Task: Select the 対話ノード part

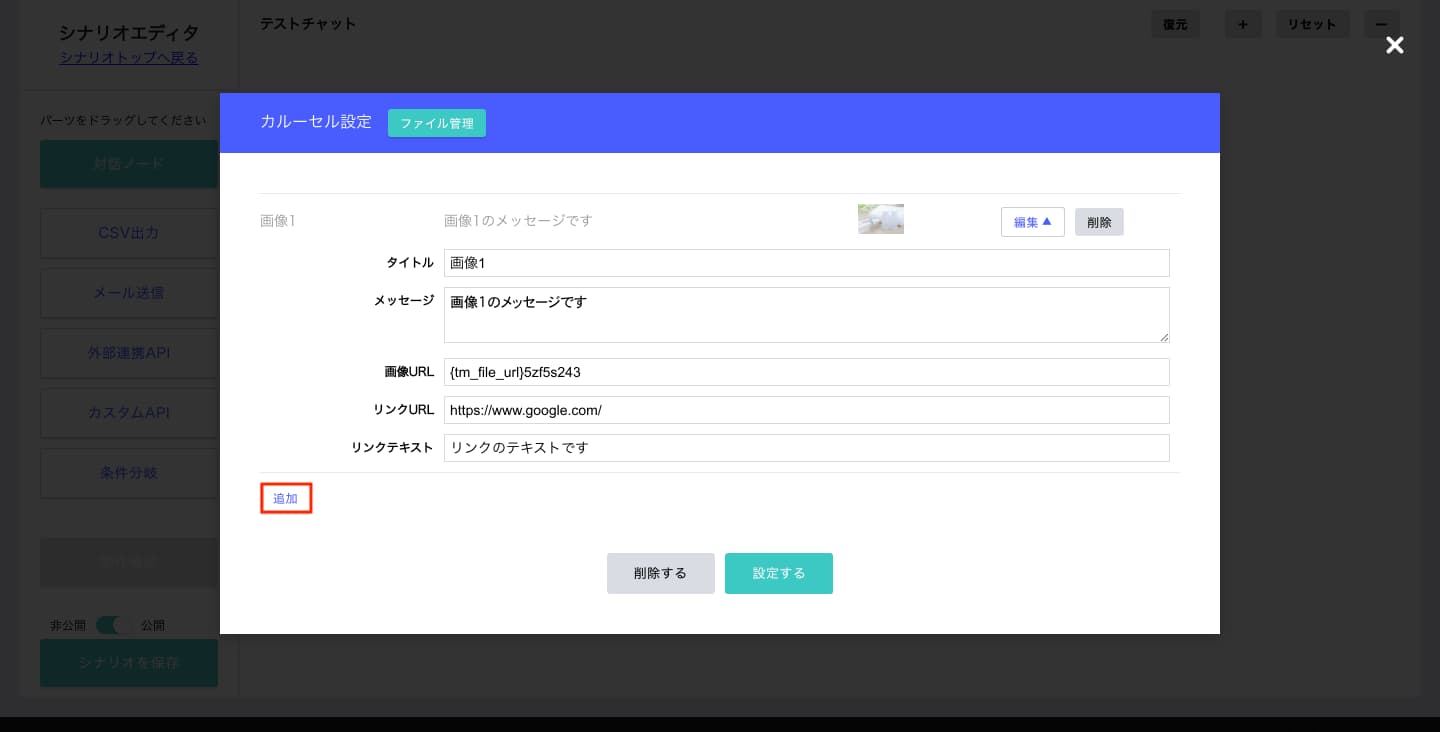Action: pos(129,164)
